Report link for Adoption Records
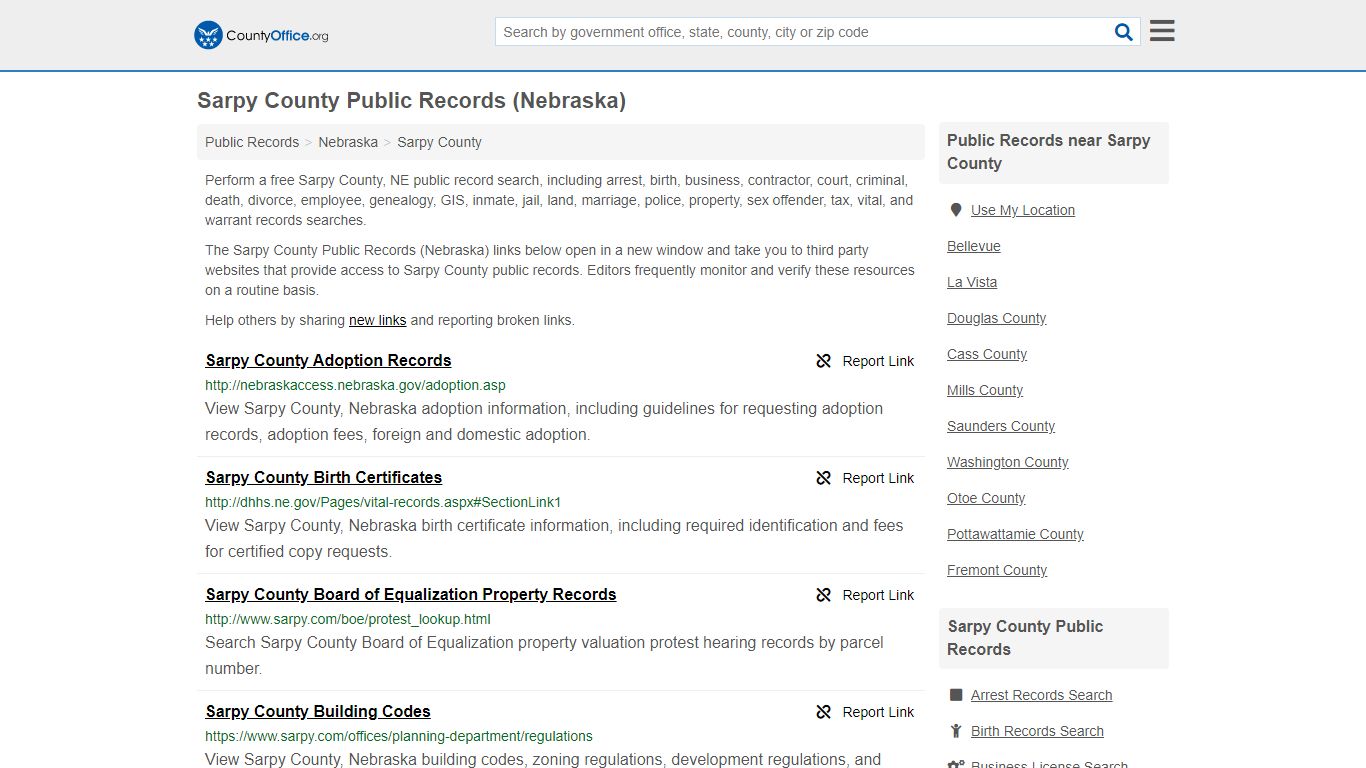Screen dimensions: 1366x768 coord(878,361)
